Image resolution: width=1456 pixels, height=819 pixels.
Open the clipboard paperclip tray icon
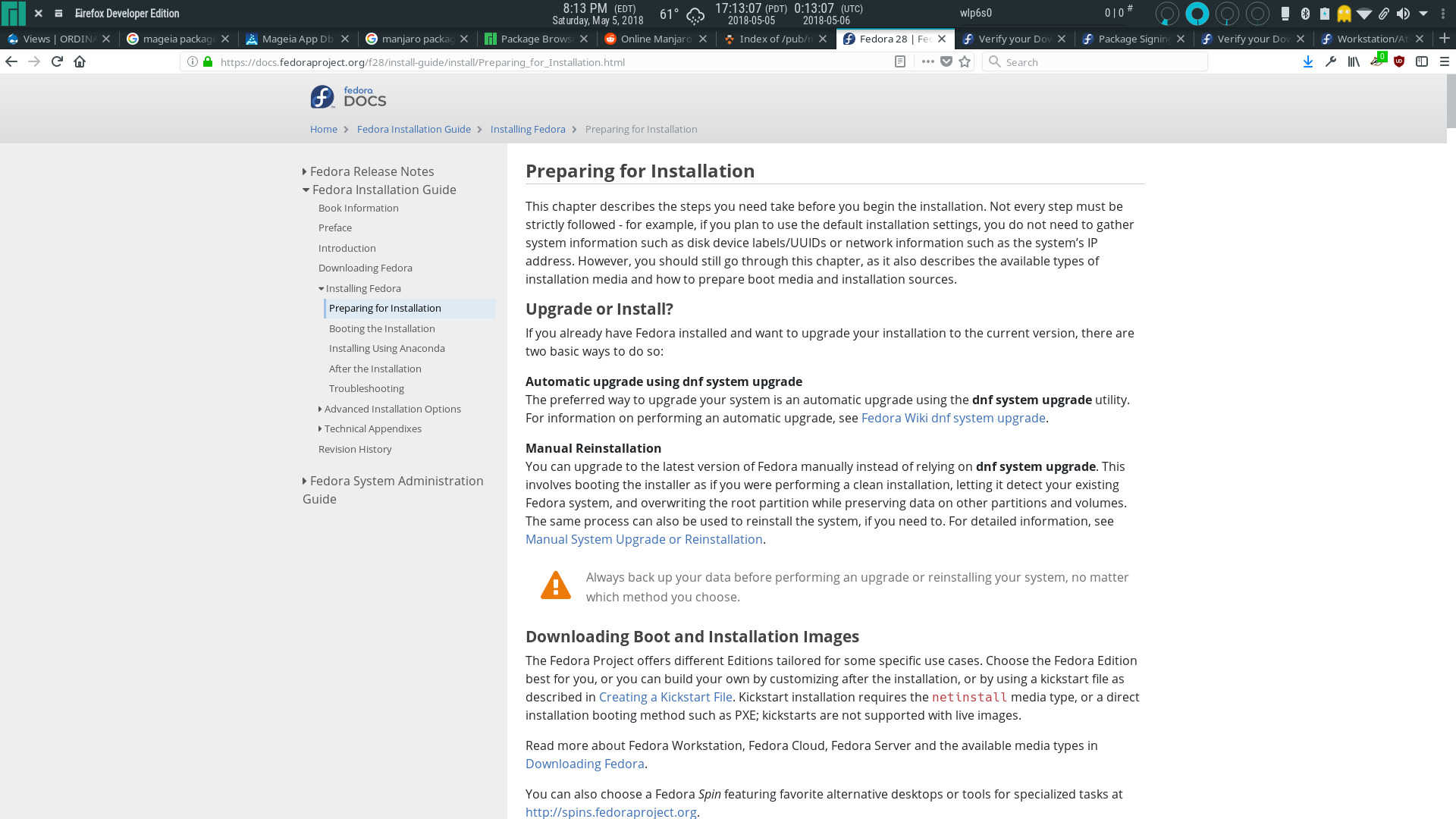point(1384,13)
